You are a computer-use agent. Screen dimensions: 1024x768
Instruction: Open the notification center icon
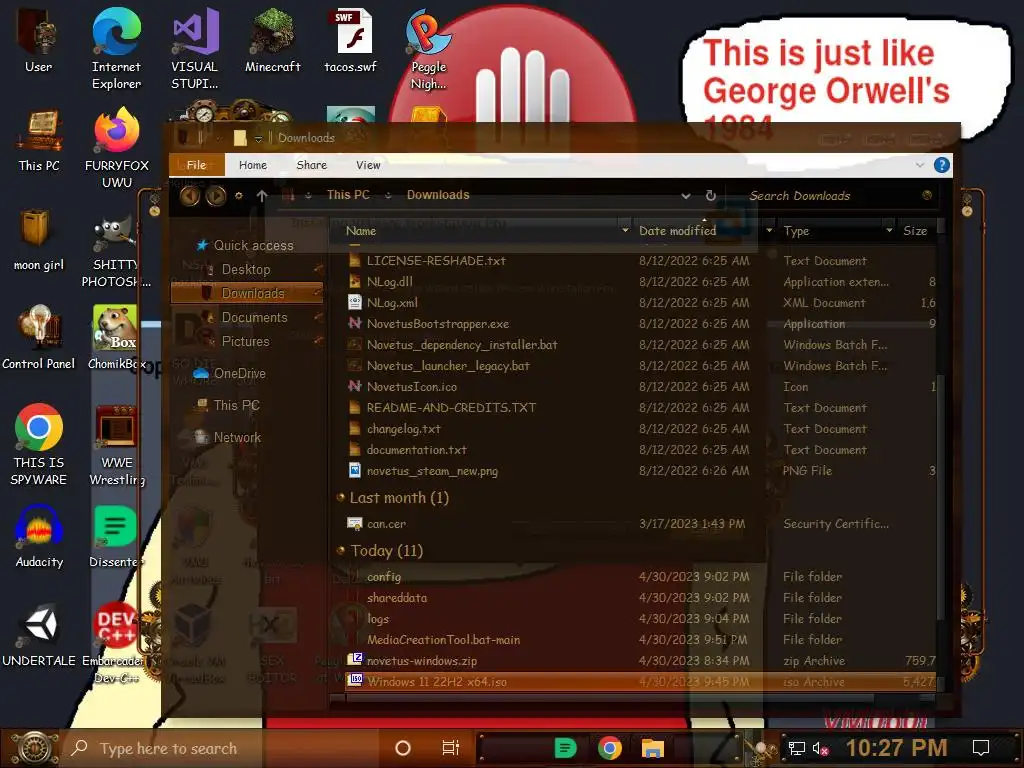[981, 748]
